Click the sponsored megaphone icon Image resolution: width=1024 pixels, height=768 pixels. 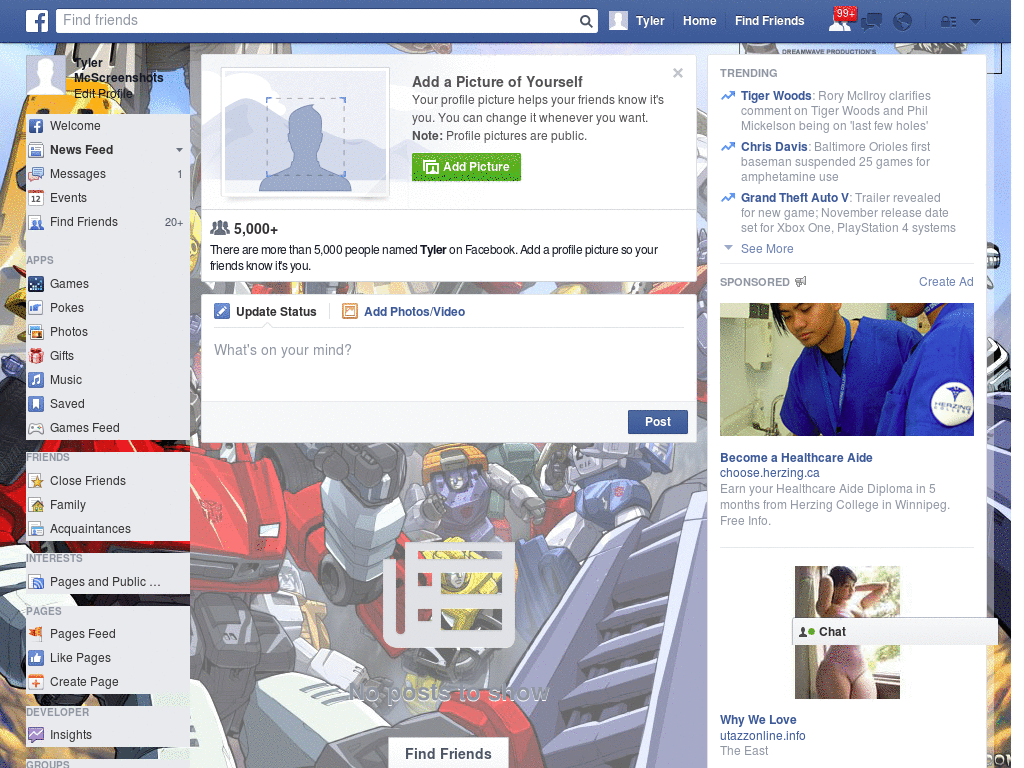click(x=801, y=281)
